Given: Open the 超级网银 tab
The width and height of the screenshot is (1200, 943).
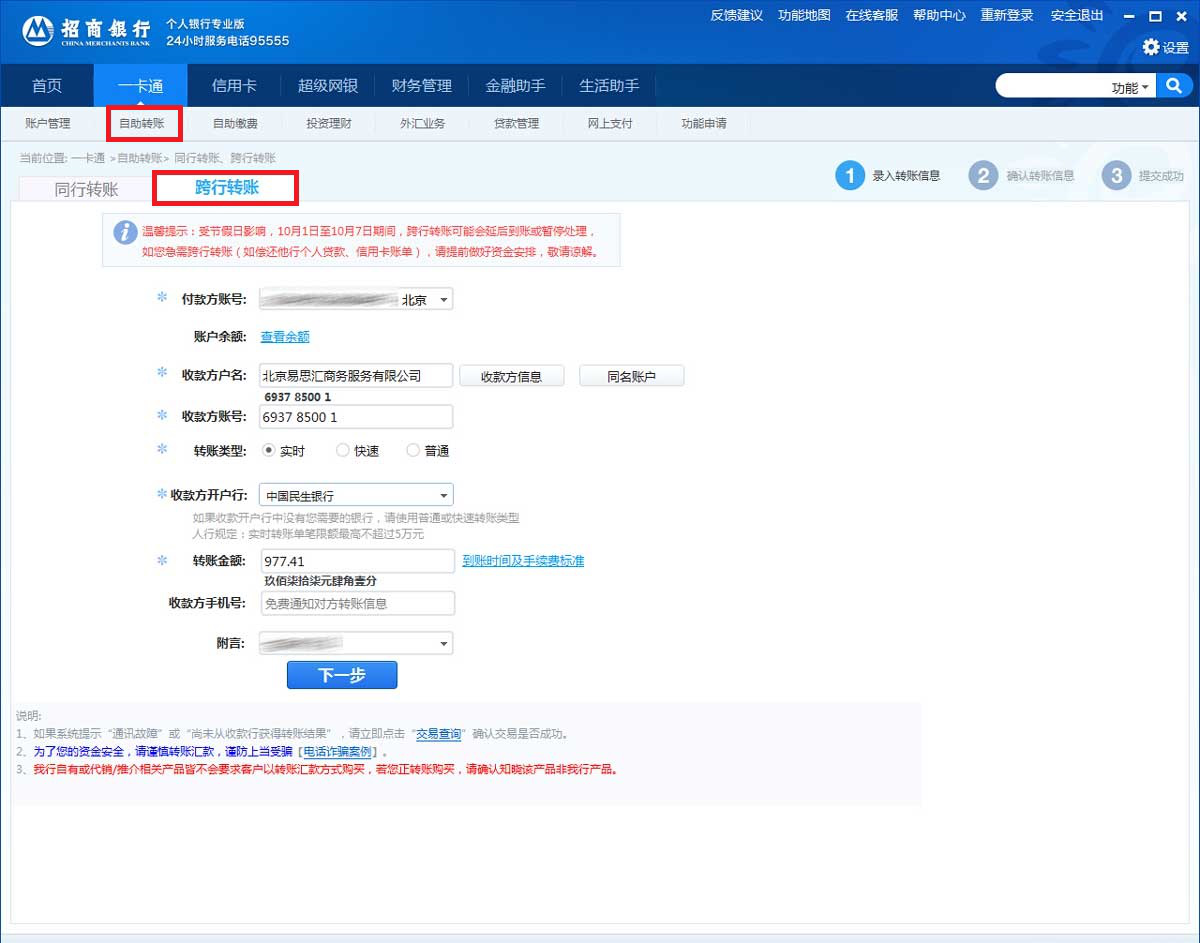Looking at the screenshot, I should [x=328, y=86].
